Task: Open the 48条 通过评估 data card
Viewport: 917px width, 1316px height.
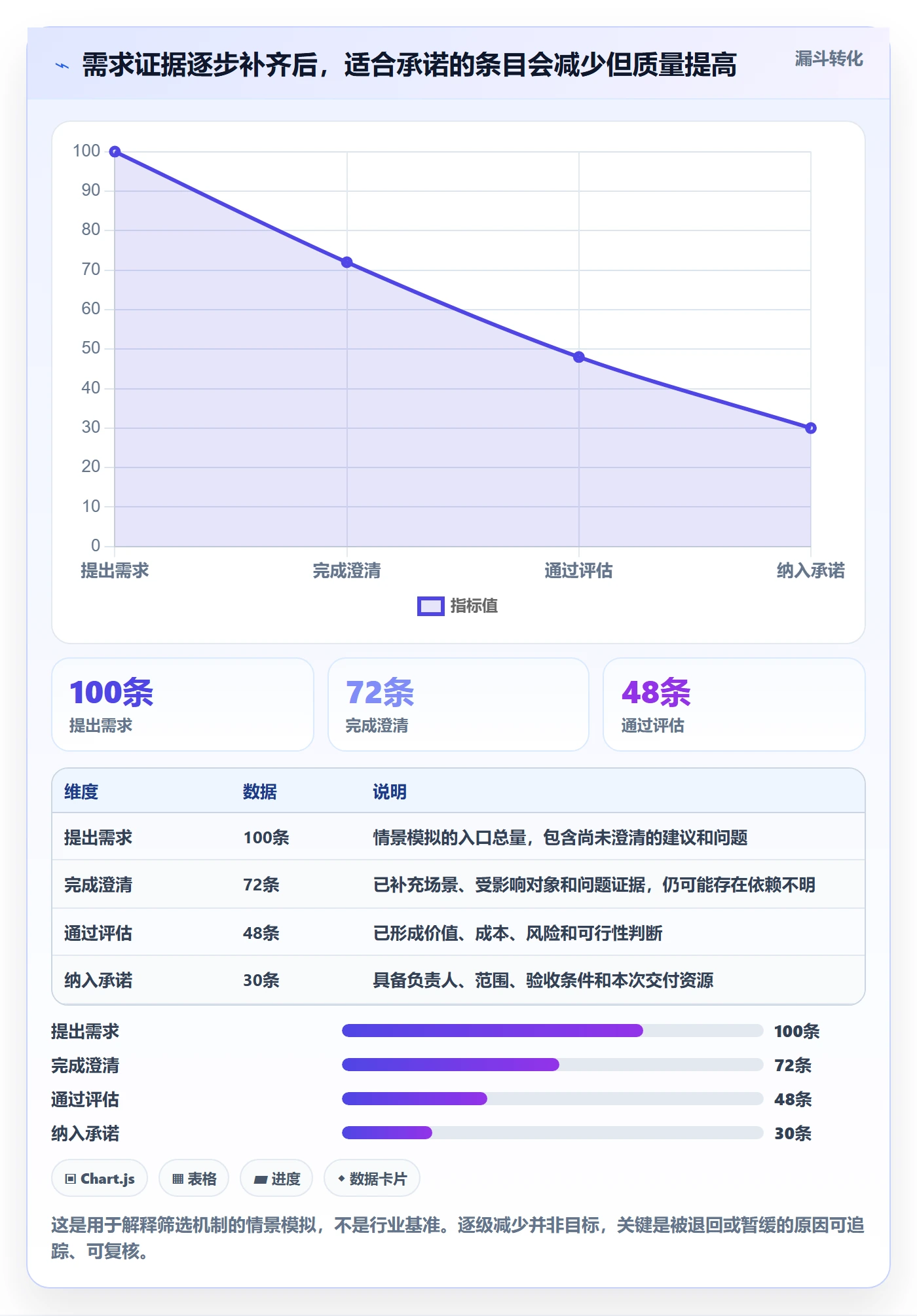Action: 734,704
